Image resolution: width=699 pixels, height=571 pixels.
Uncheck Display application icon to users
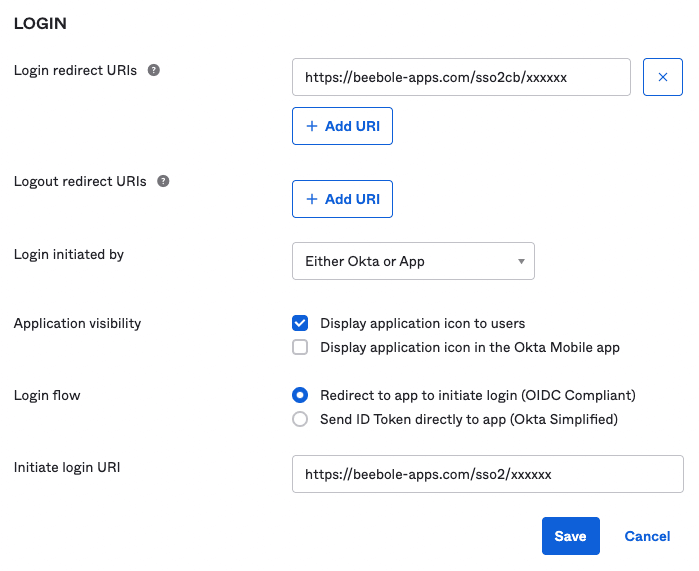(x=300, y=323)
